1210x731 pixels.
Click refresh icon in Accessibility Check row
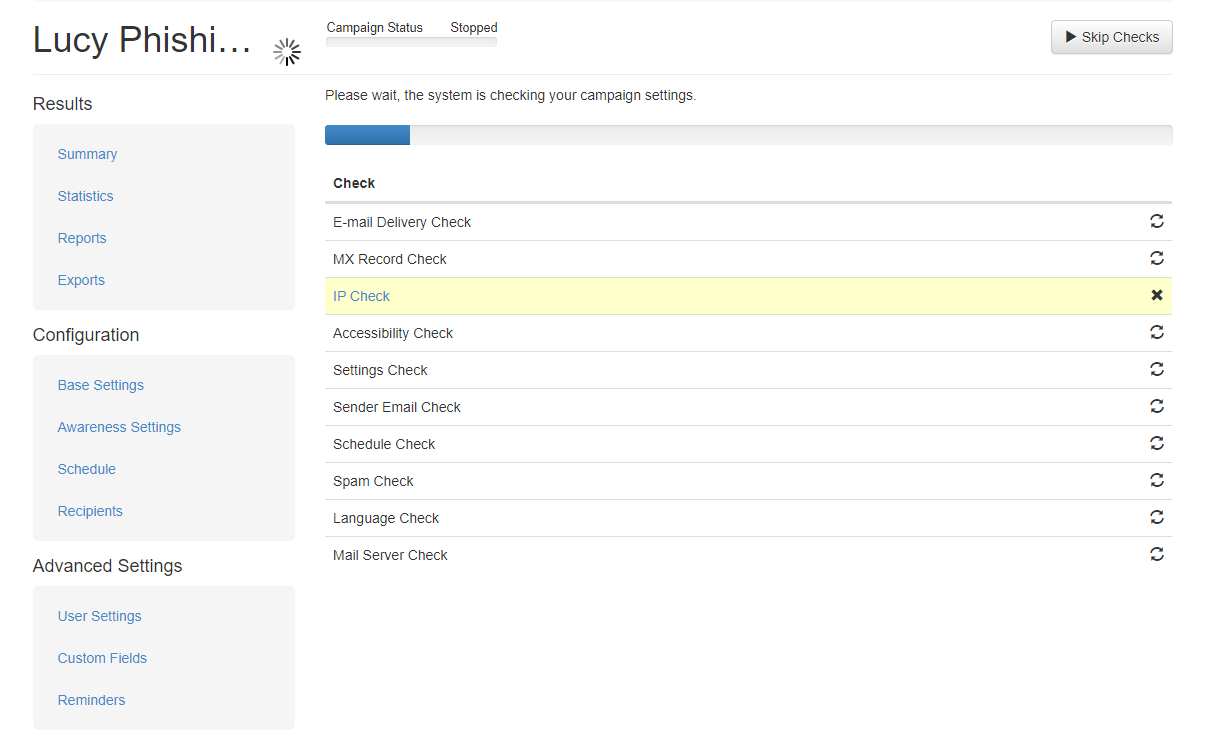[1157, 332]
